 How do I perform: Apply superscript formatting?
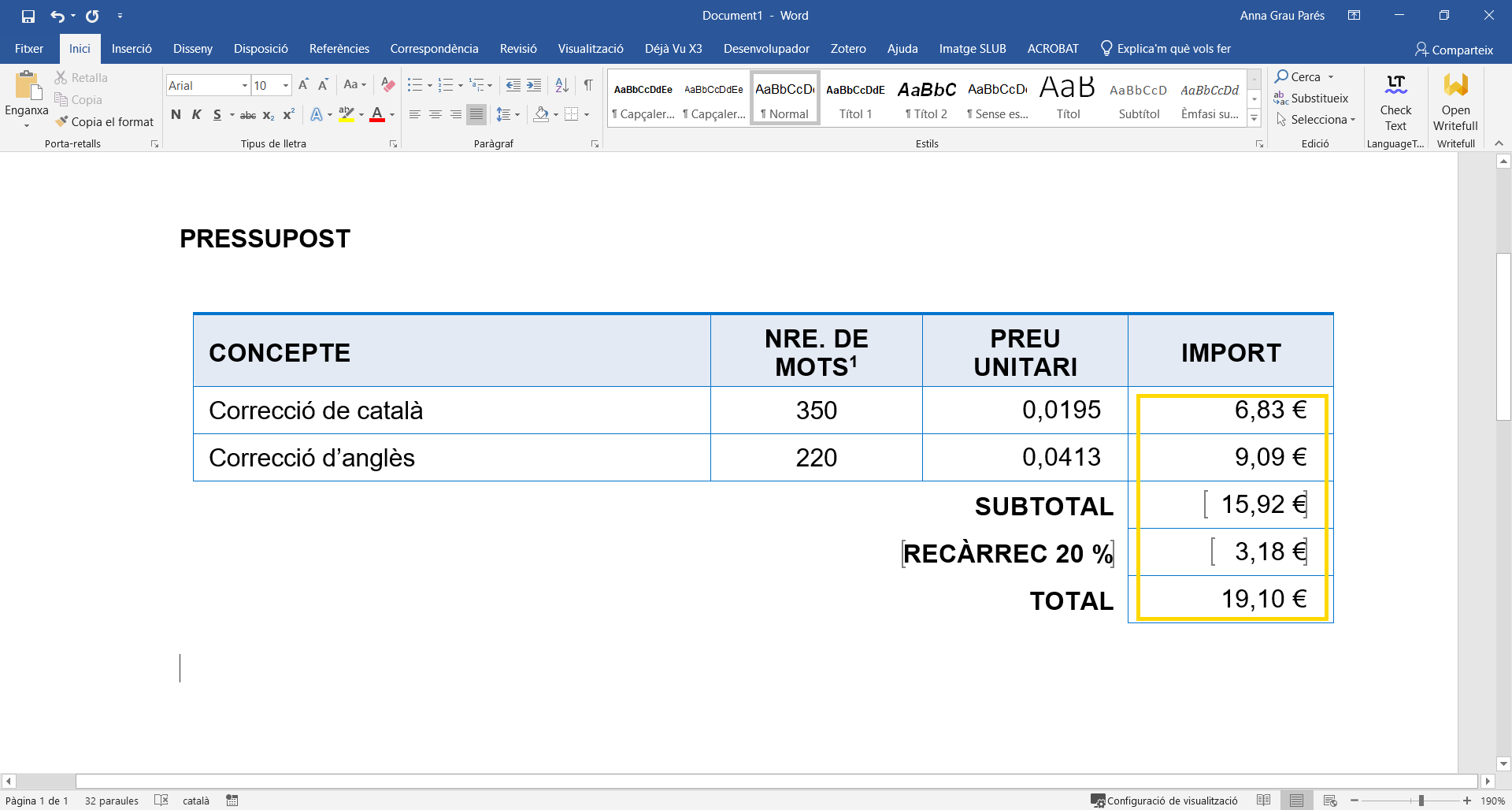point(288,115)
